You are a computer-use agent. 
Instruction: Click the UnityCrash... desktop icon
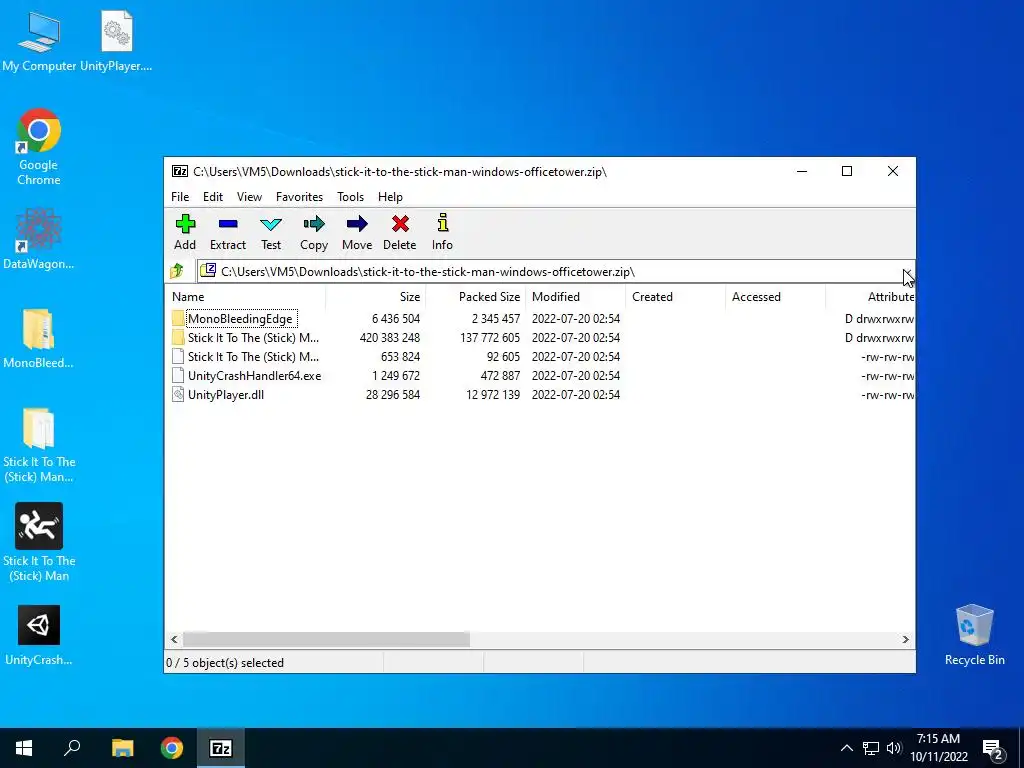39,635
